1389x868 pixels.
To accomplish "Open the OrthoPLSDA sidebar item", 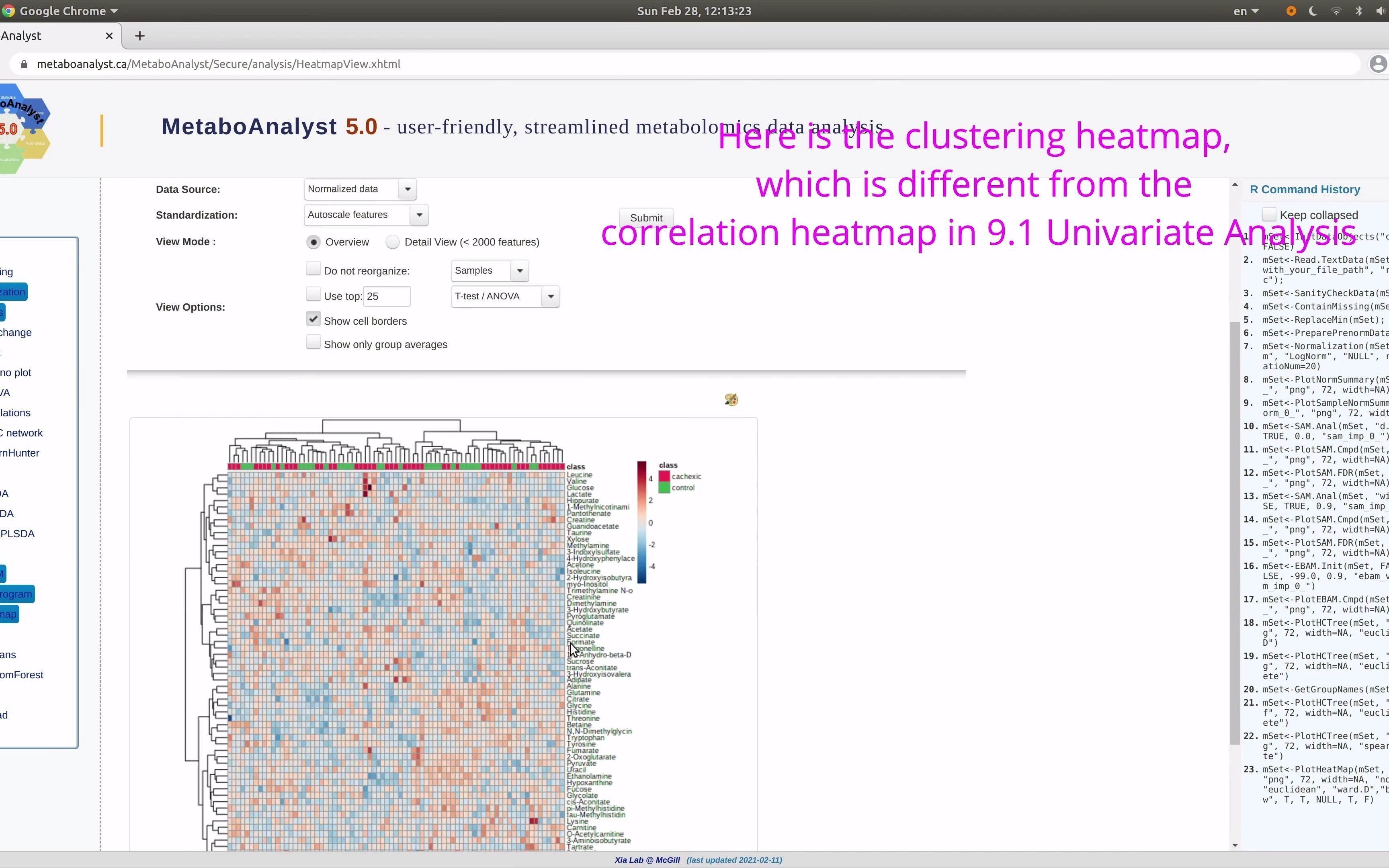I will [17, 534].
